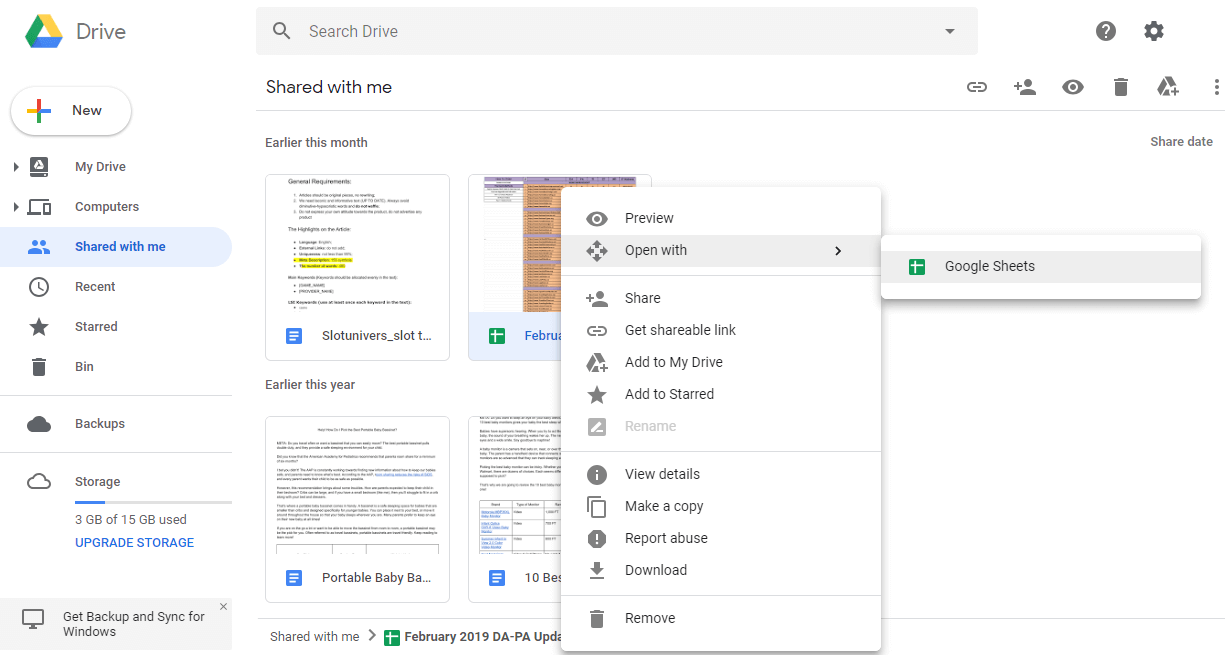Screen dimensions: 1225x655
Task: Open Drive settings via the gear icon
Action: (1154, 31)
